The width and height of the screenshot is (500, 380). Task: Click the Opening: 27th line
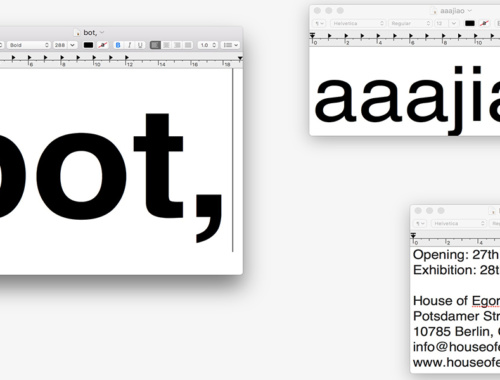pos(456,255)
